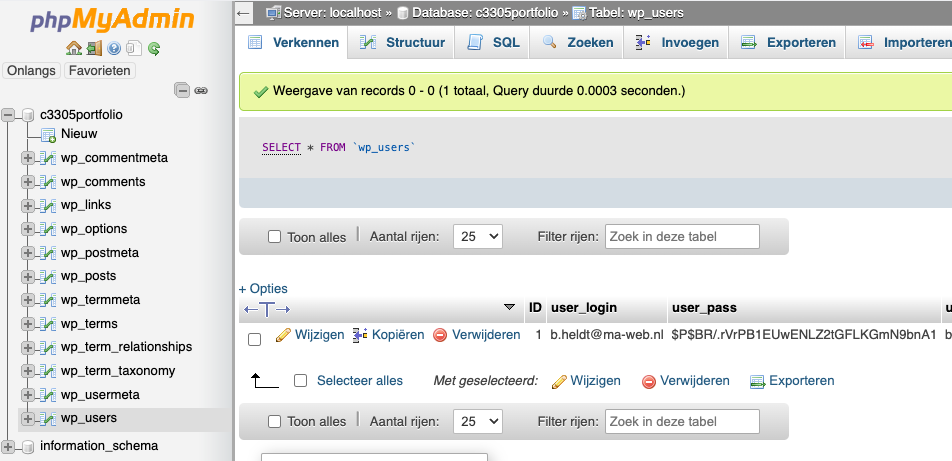The width and height of the screenshot is (952, 461).
Task: Open the Exporteren tab
Action: pyautogui.click(x=787, y=43)
